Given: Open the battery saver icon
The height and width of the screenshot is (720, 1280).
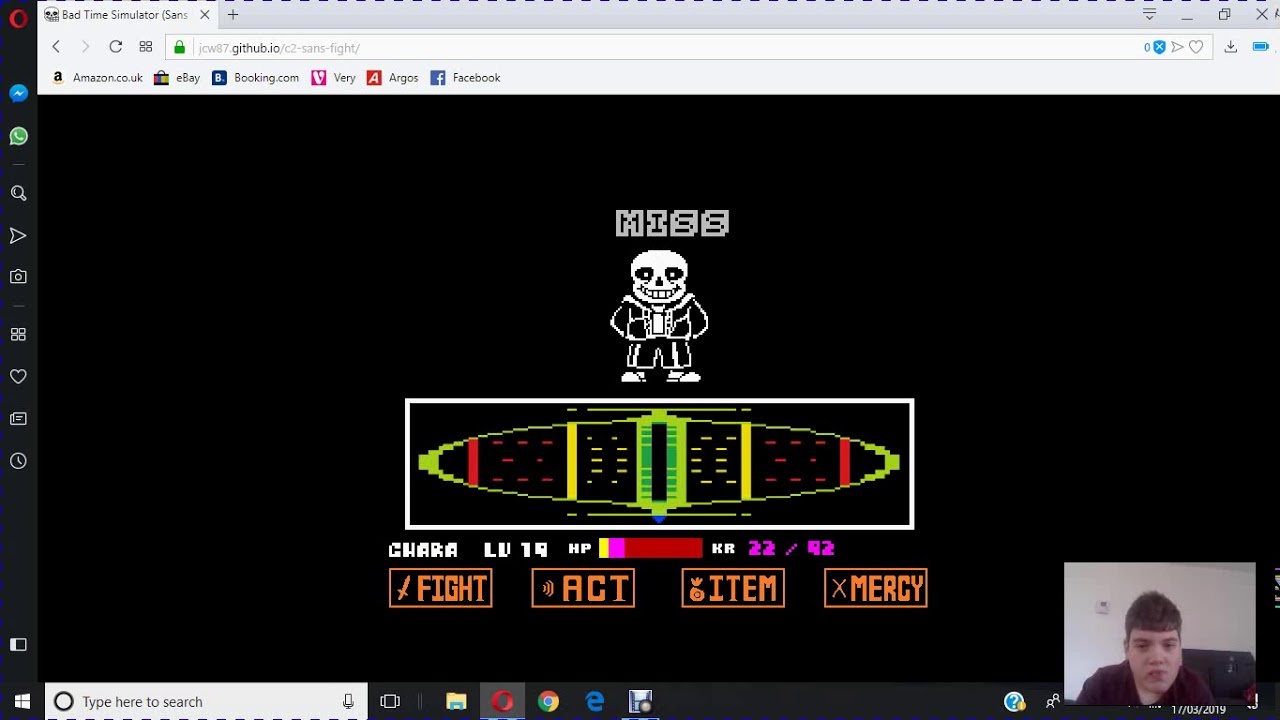Looking at the screenshot, I should 1260,47.
